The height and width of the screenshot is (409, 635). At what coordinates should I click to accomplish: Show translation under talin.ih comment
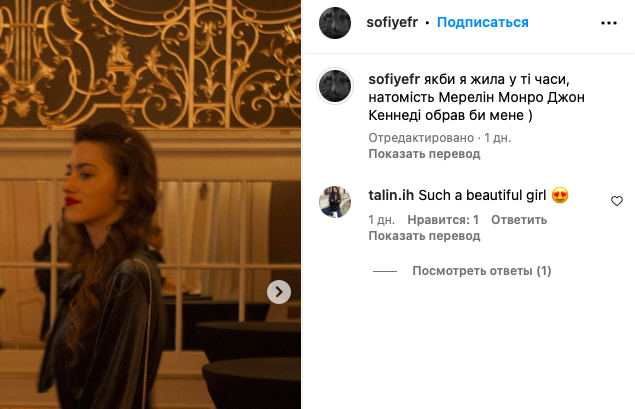point(424,236)
